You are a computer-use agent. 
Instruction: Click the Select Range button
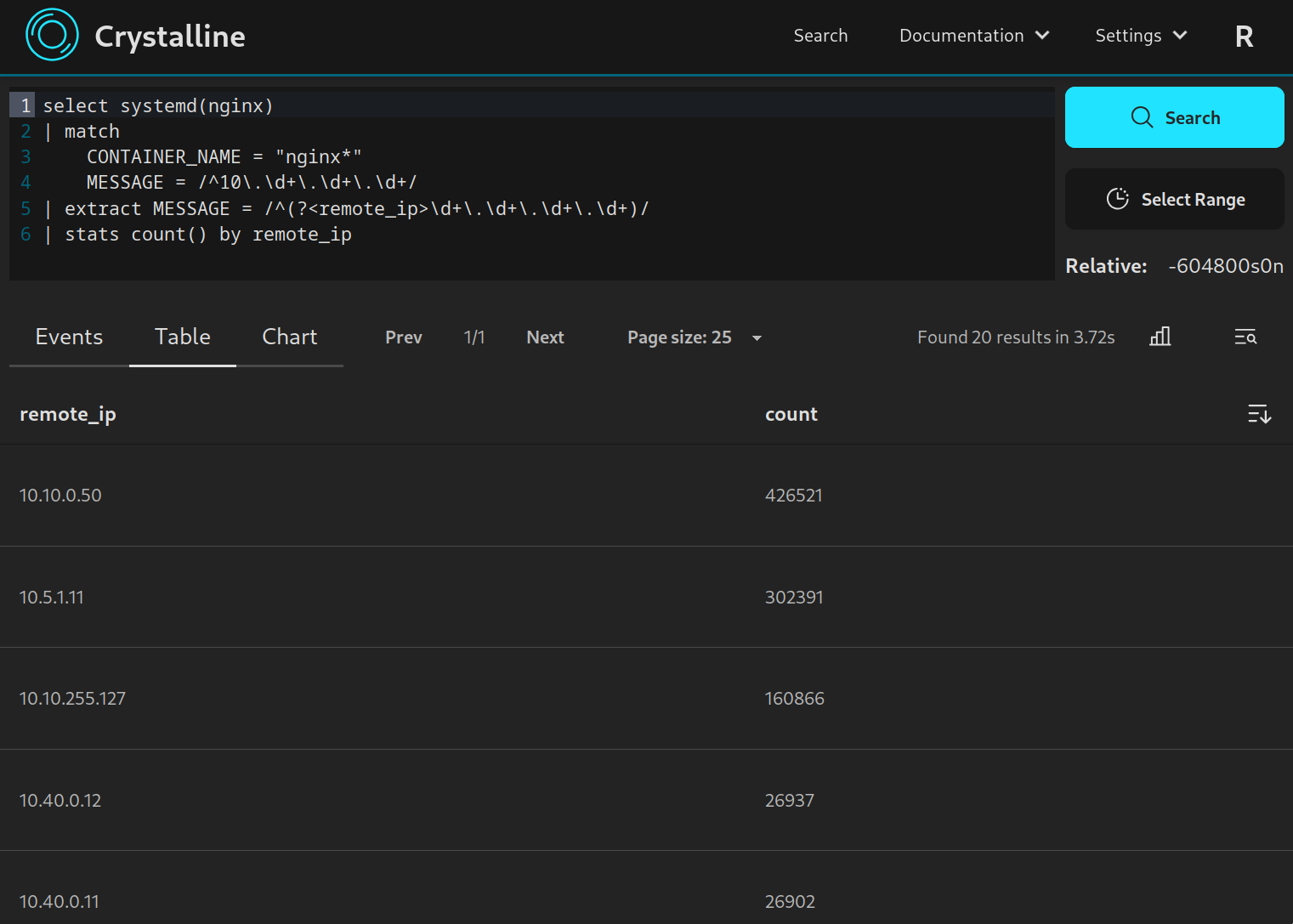point(1174,199)
